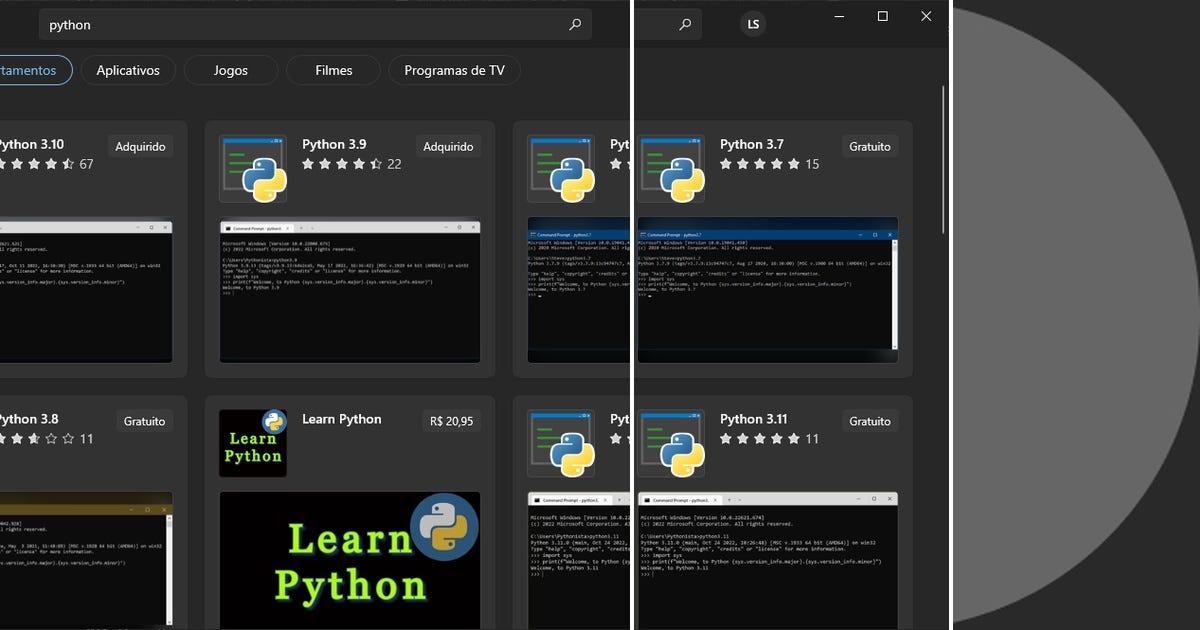Toggle the Aplicativos filter chip
Screen dimensions: 1200x630
(x=128, y=70)
